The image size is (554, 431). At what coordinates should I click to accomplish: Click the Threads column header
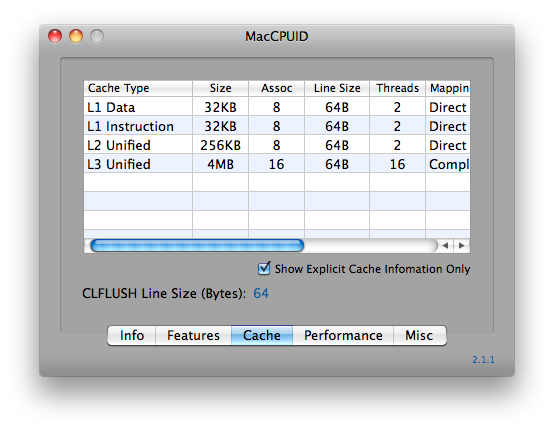[x=397, y=88]
